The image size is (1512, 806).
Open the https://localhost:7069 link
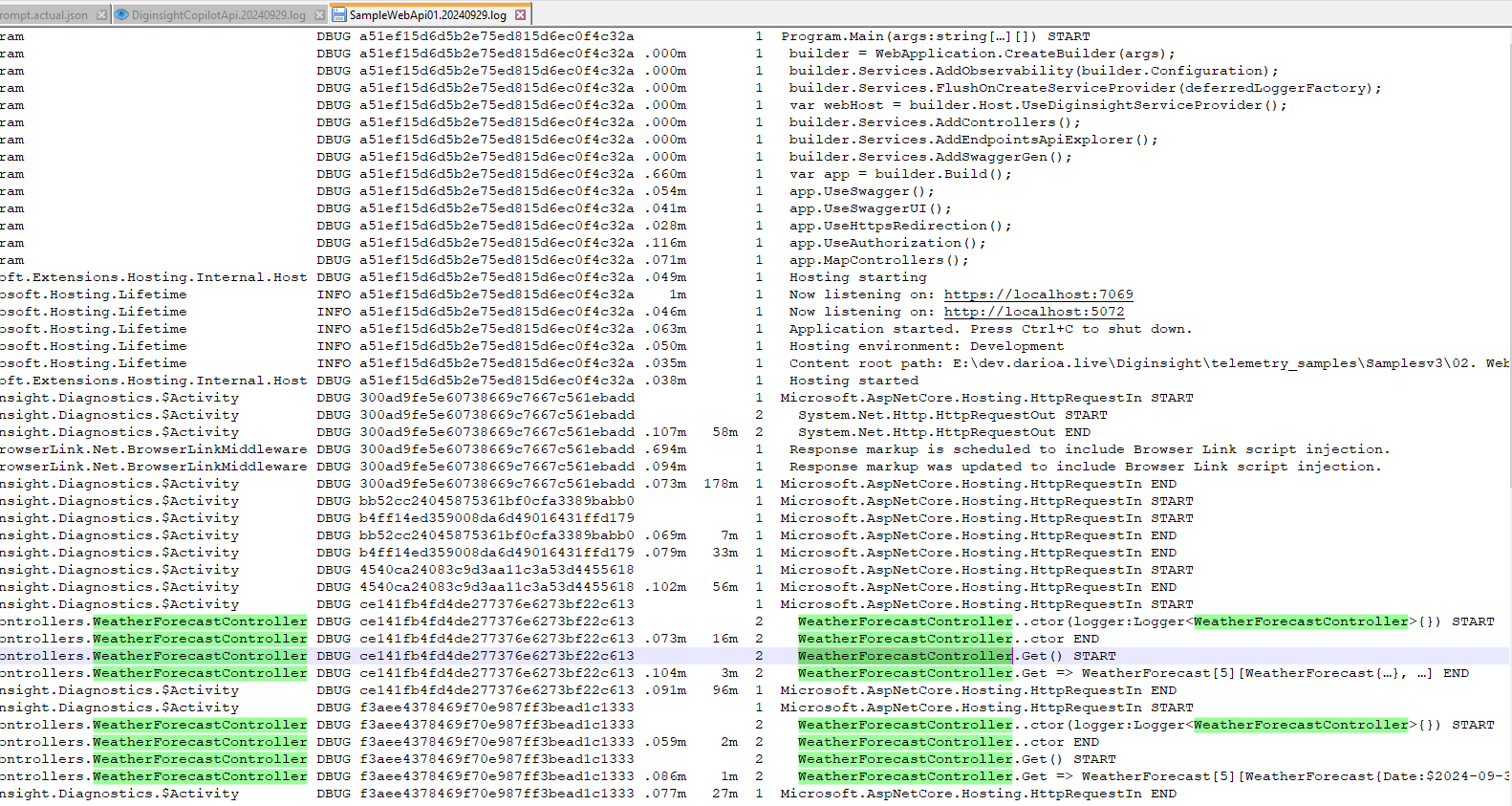(x=1038, y=294)
